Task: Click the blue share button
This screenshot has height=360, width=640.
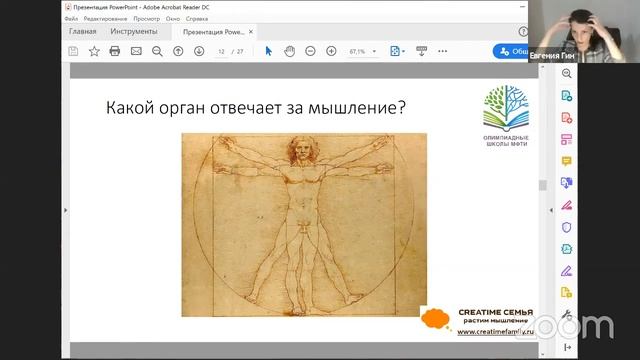Action: (x=511, y=51)
